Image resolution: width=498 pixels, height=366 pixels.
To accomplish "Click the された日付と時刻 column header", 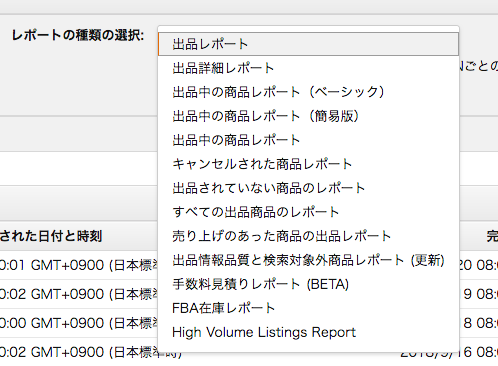I will coord(51,236).
